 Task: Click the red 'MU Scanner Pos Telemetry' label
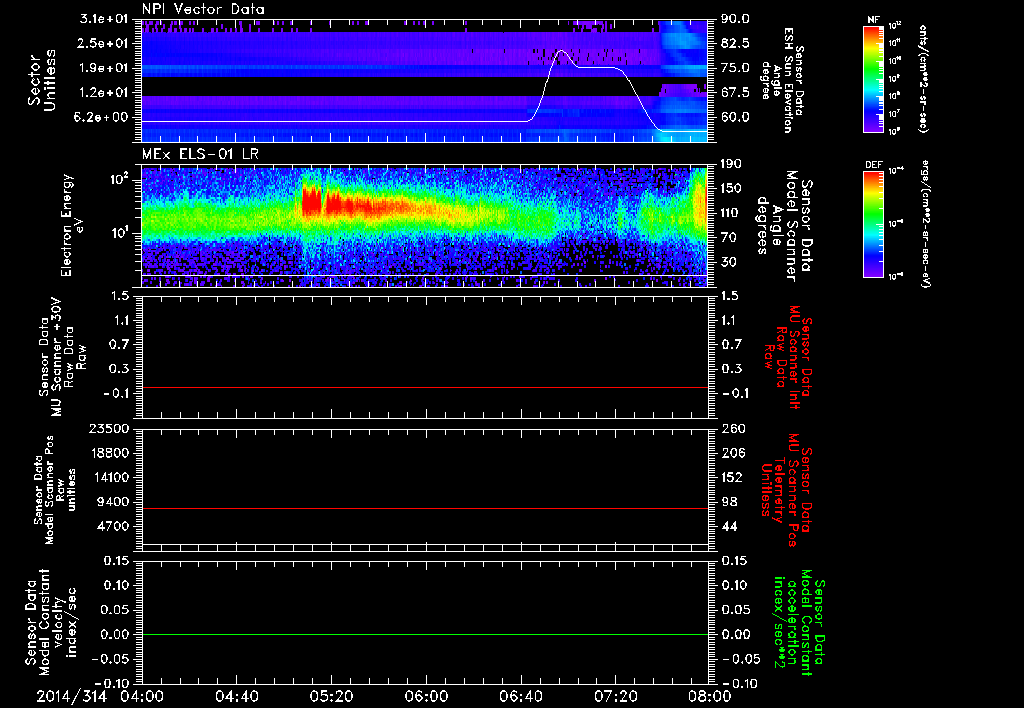[x=786, y=490]
